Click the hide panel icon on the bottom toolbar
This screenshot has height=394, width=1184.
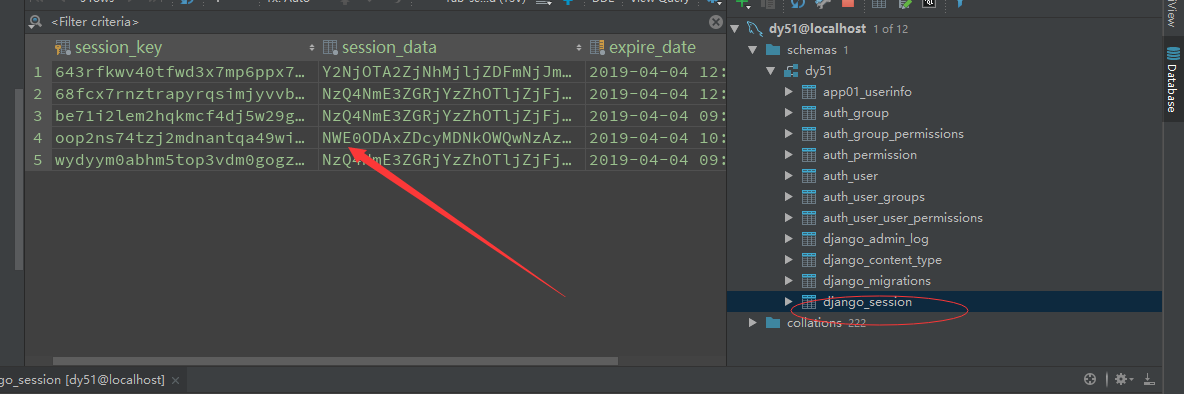coord(1149,379)
